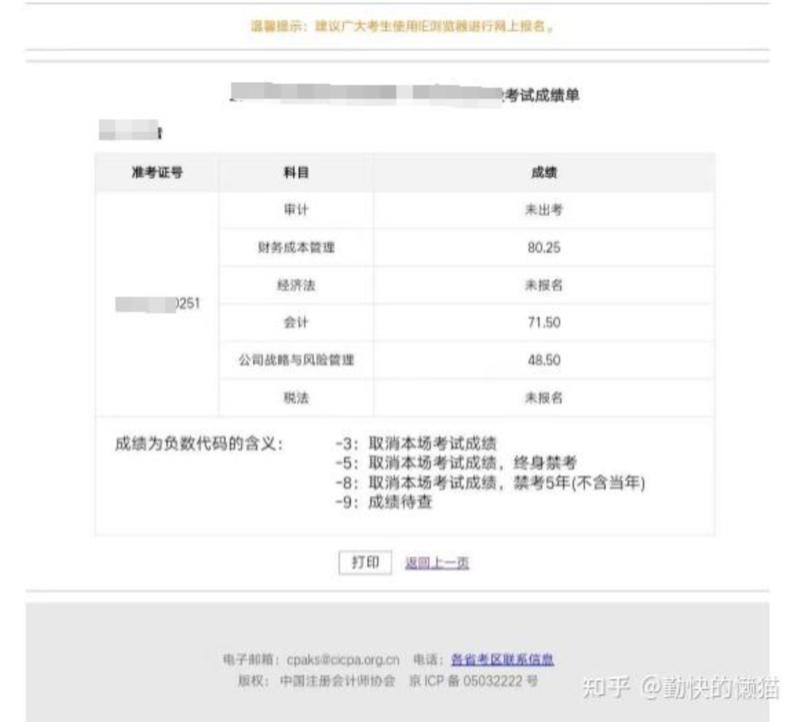
Task: Select the 成绩为负数代码的含义 label
Action: pos(198,443)
